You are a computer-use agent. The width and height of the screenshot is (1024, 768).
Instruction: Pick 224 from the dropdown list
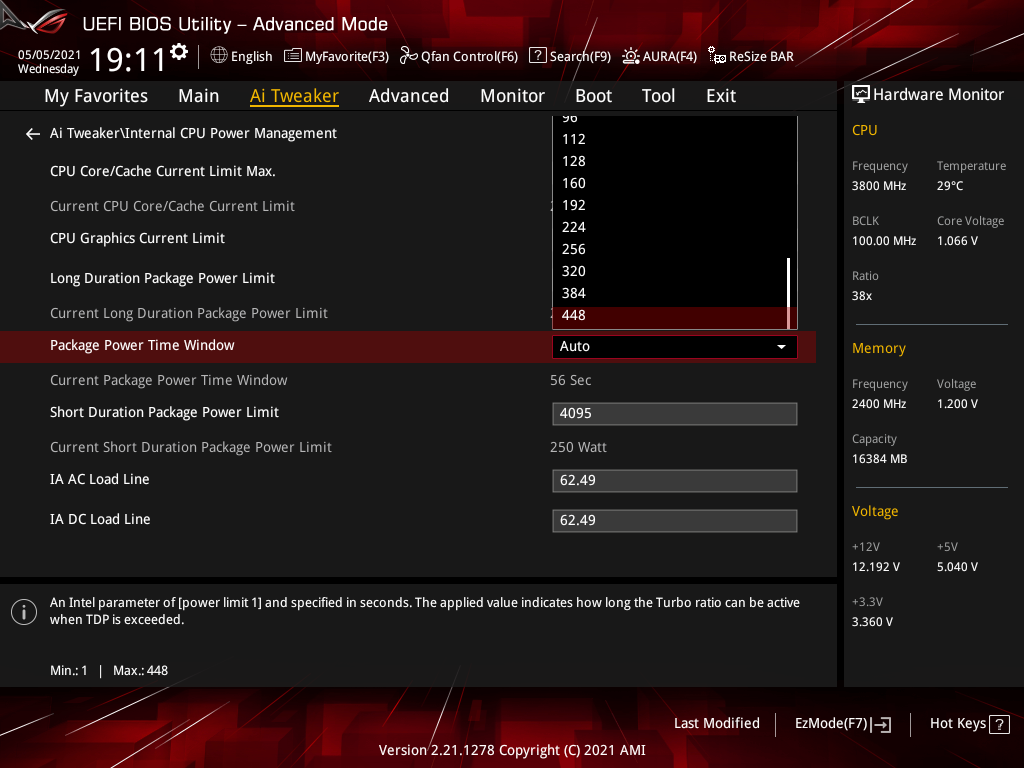coord(670,227)
